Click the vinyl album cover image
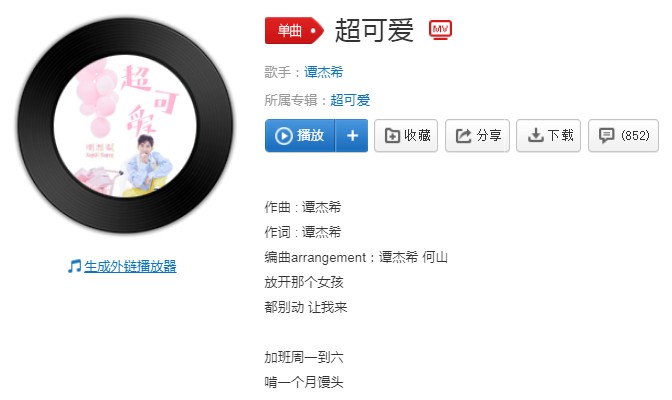Viewport: 672px width, 400px height. click(125, 126)
